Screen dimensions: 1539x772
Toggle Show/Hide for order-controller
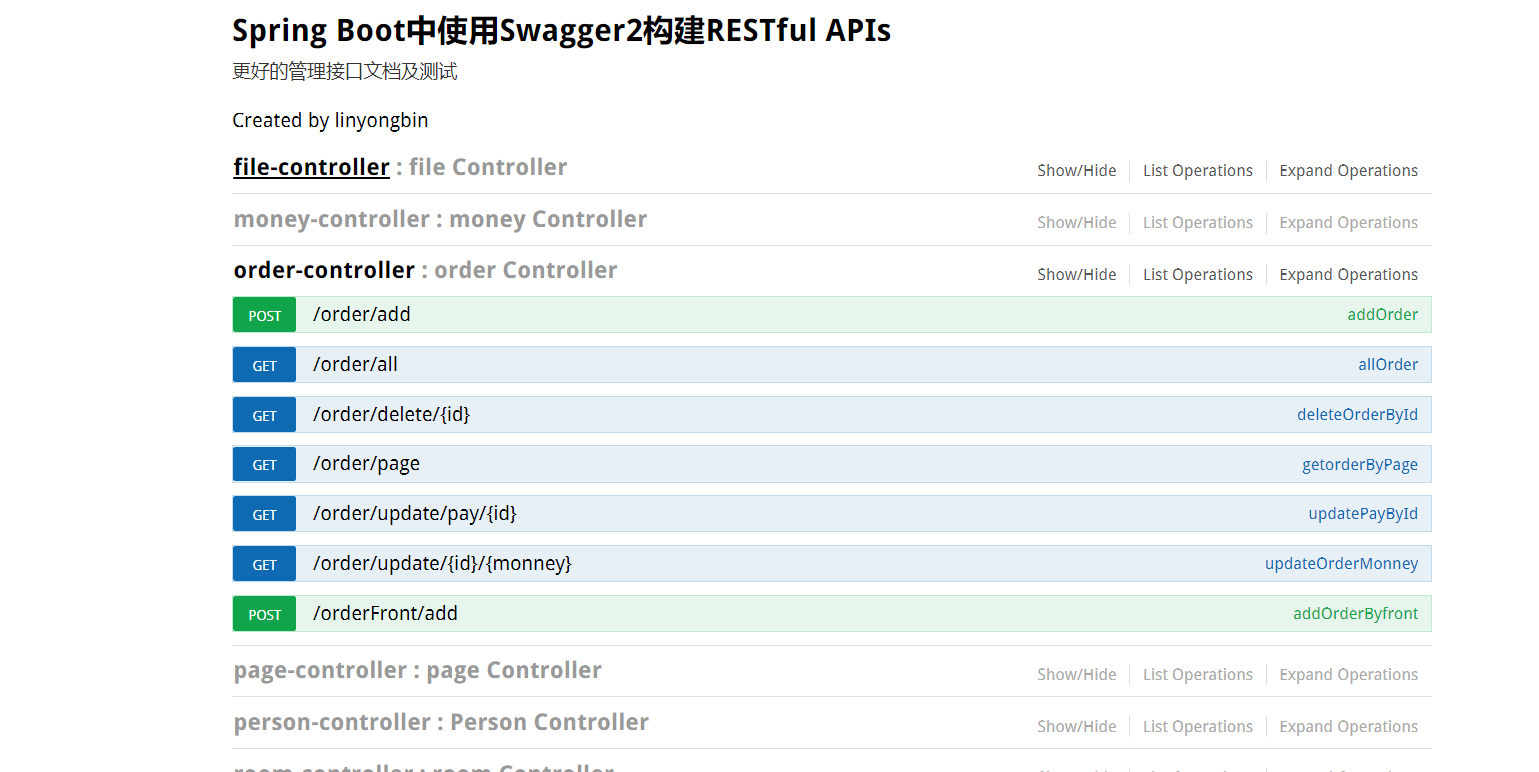[1077, 275]
